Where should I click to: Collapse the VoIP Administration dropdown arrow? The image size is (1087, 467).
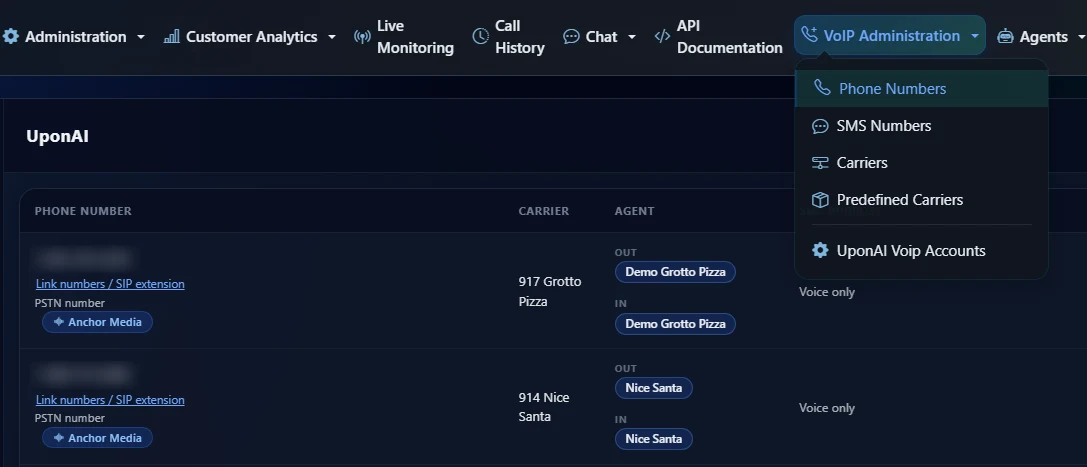[x=975, y=36]
